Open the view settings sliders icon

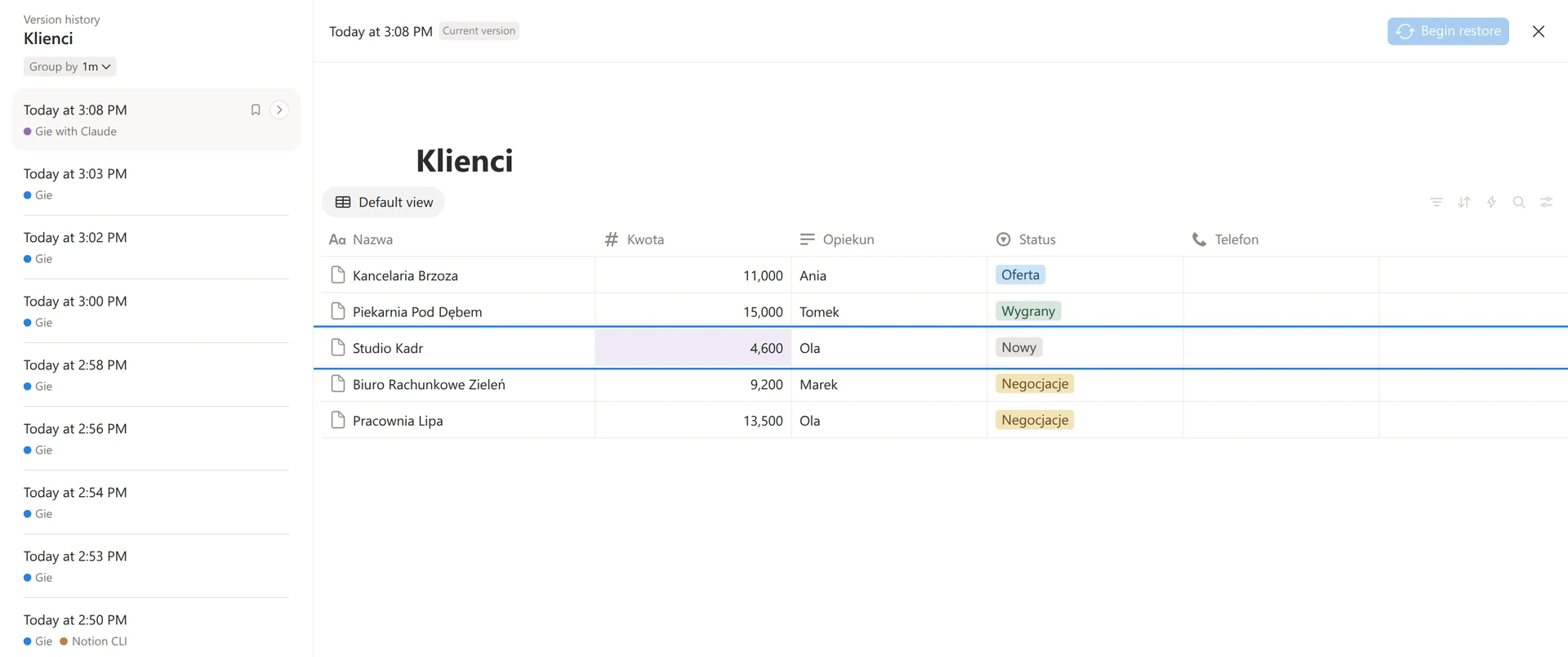[1547, 202]
